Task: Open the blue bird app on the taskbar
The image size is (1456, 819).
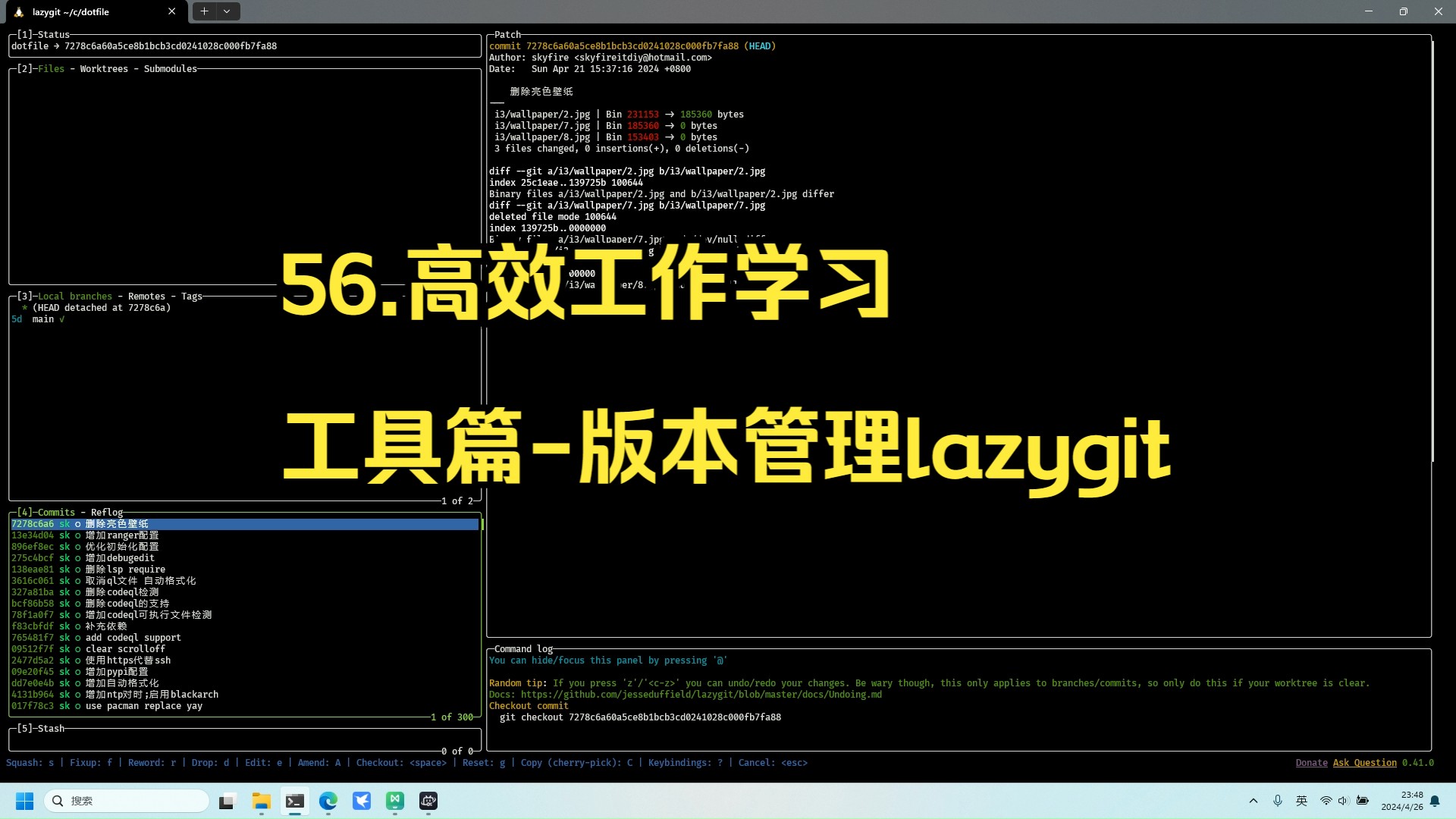Action: pyautogui.click(x=362, y=801)
